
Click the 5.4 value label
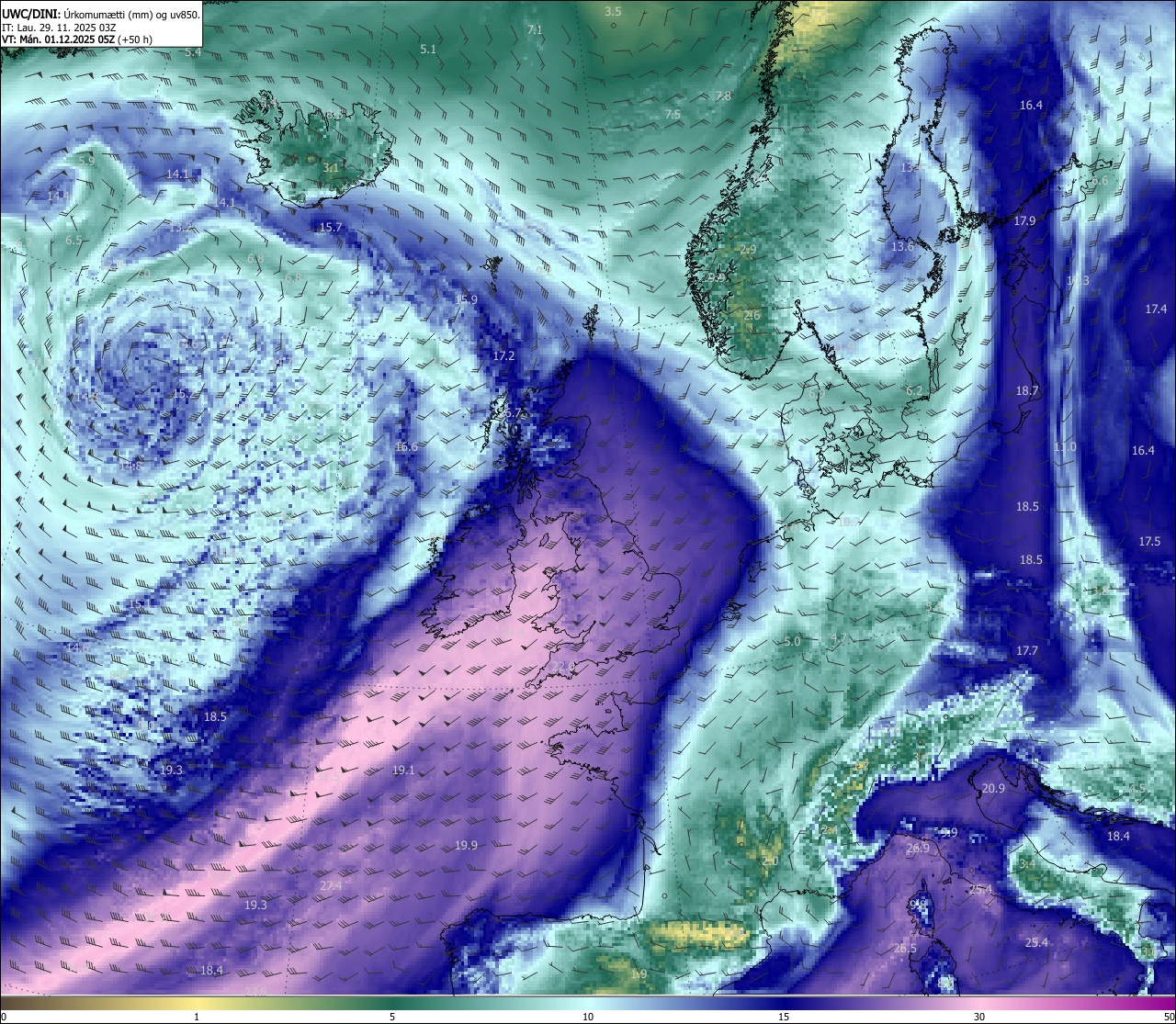193,52
